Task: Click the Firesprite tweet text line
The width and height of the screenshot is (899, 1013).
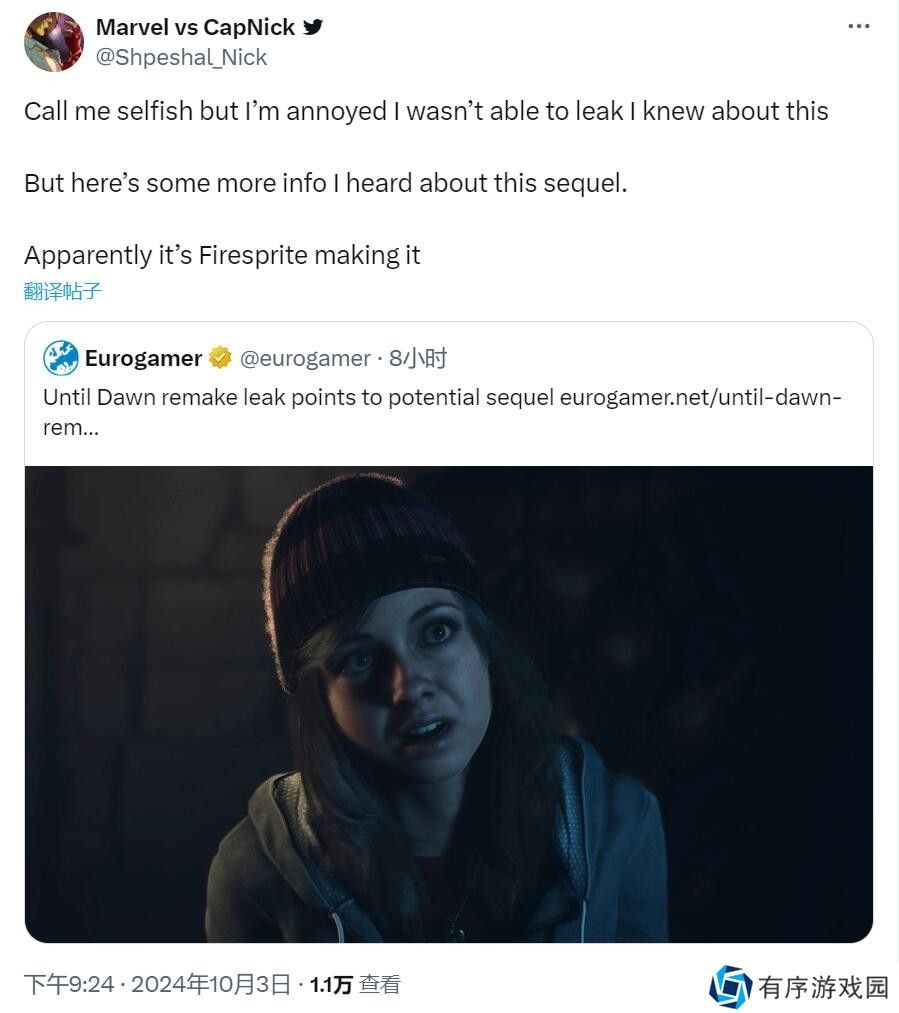Action: 222,255
